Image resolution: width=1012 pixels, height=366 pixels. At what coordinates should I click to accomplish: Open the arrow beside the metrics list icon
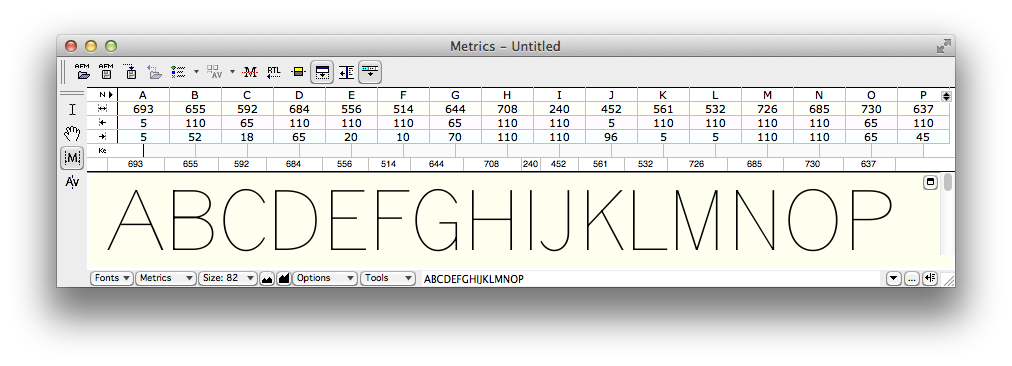tap(196, 72)
